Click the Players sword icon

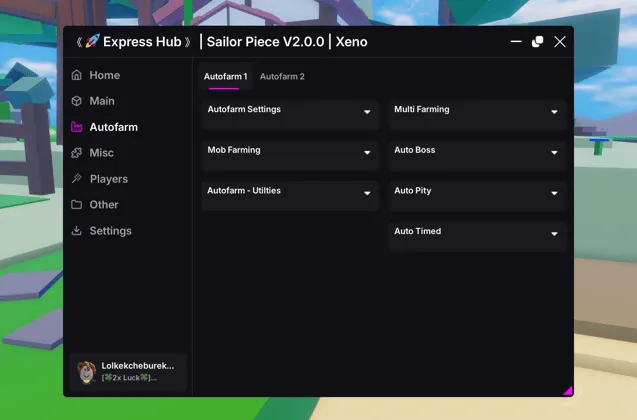[77, 179]
